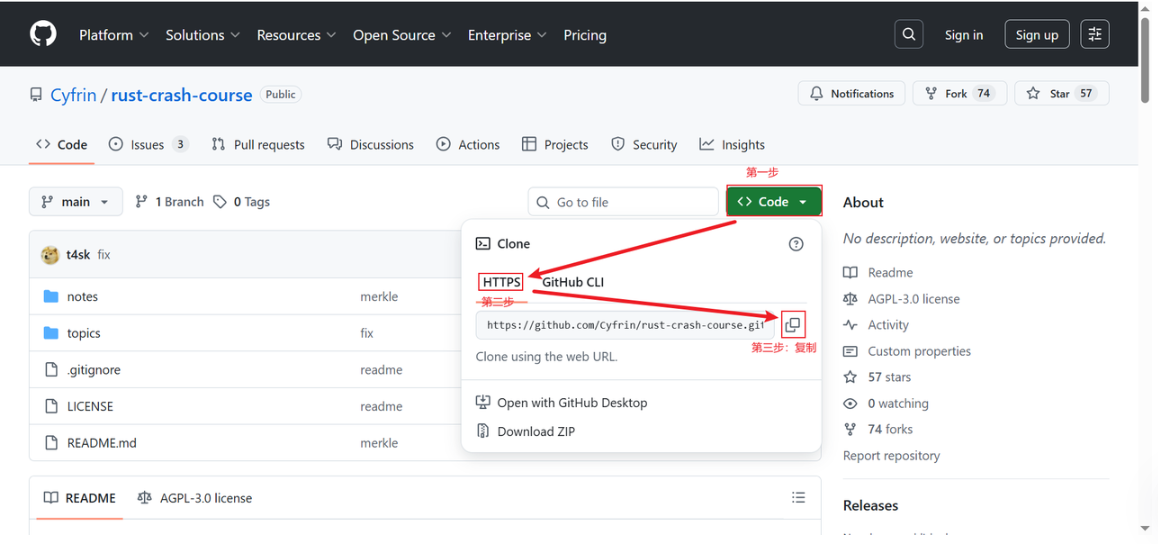View the 57 stars link
The width and height of the screenshot is (1158, 544).
[877, 377]
